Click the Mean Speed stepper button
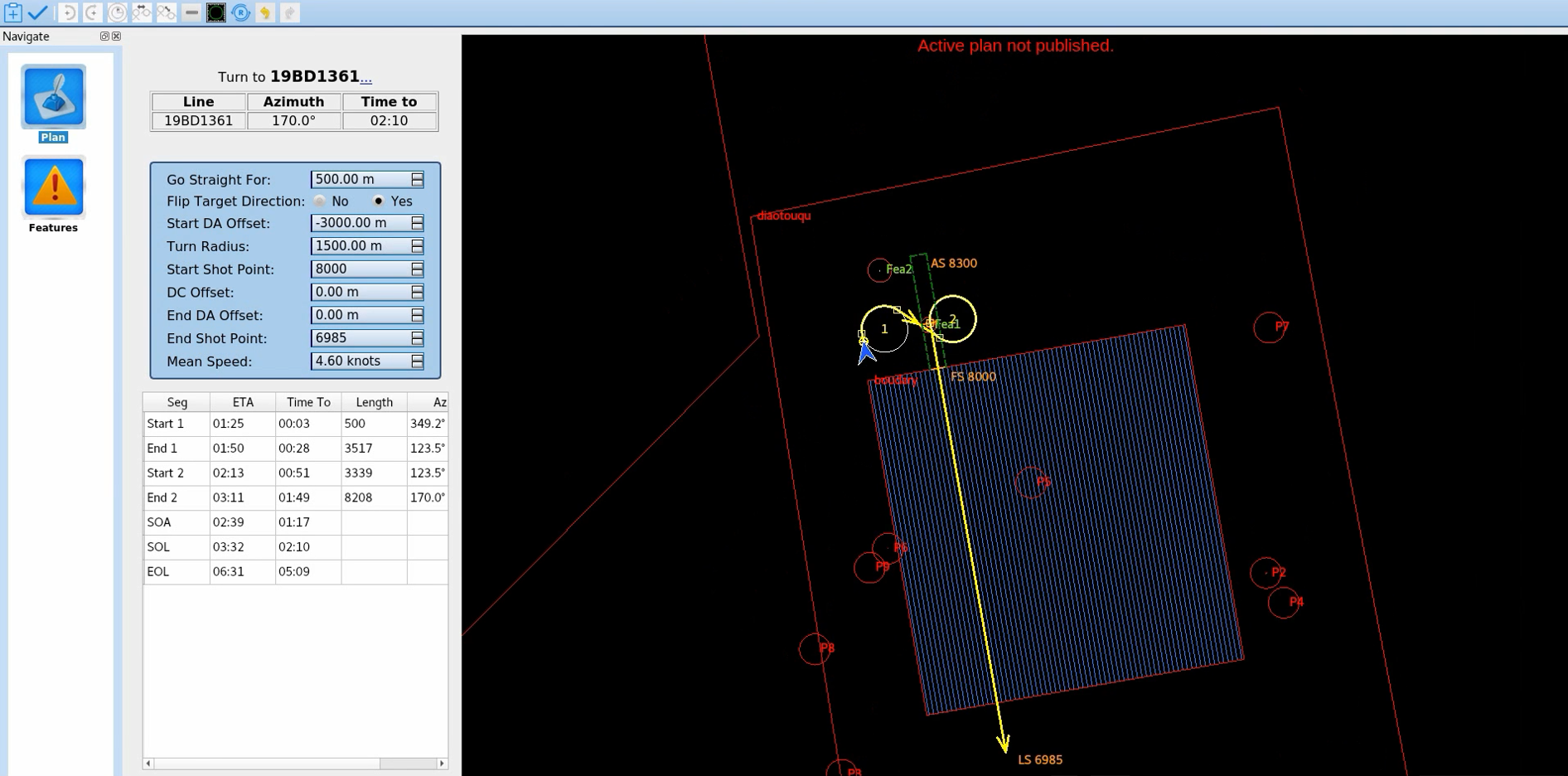 [417, 361]
